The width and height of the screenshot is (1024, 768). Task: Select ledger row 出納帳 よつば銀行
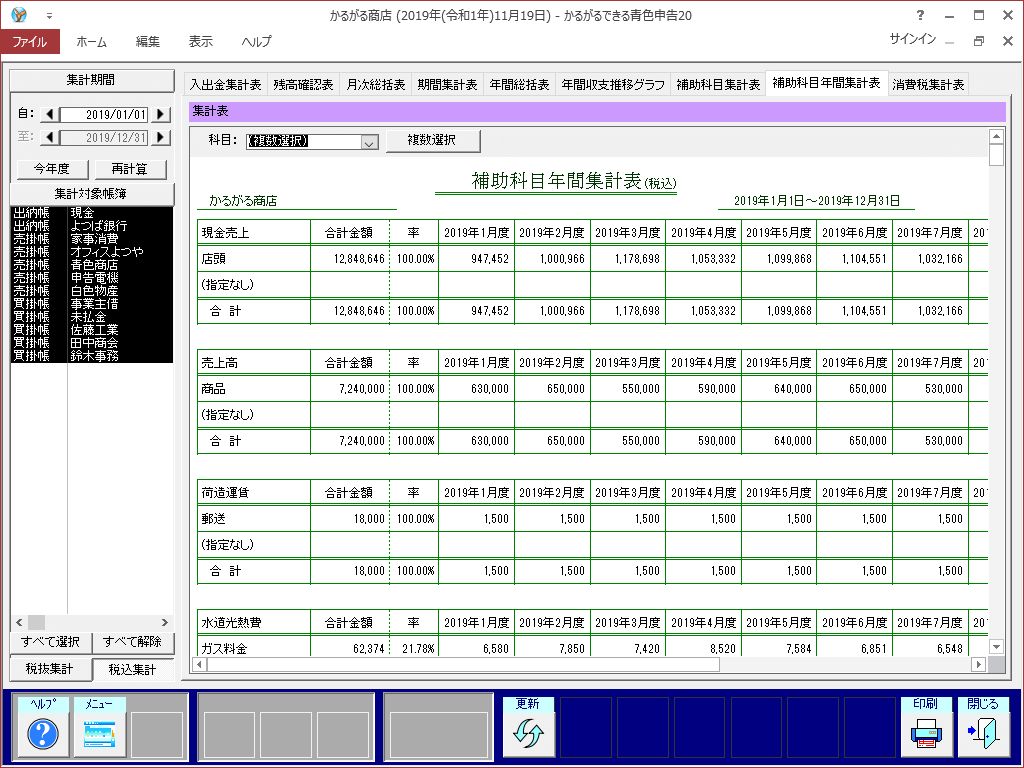pyautogui.click(x=92, y=226)
